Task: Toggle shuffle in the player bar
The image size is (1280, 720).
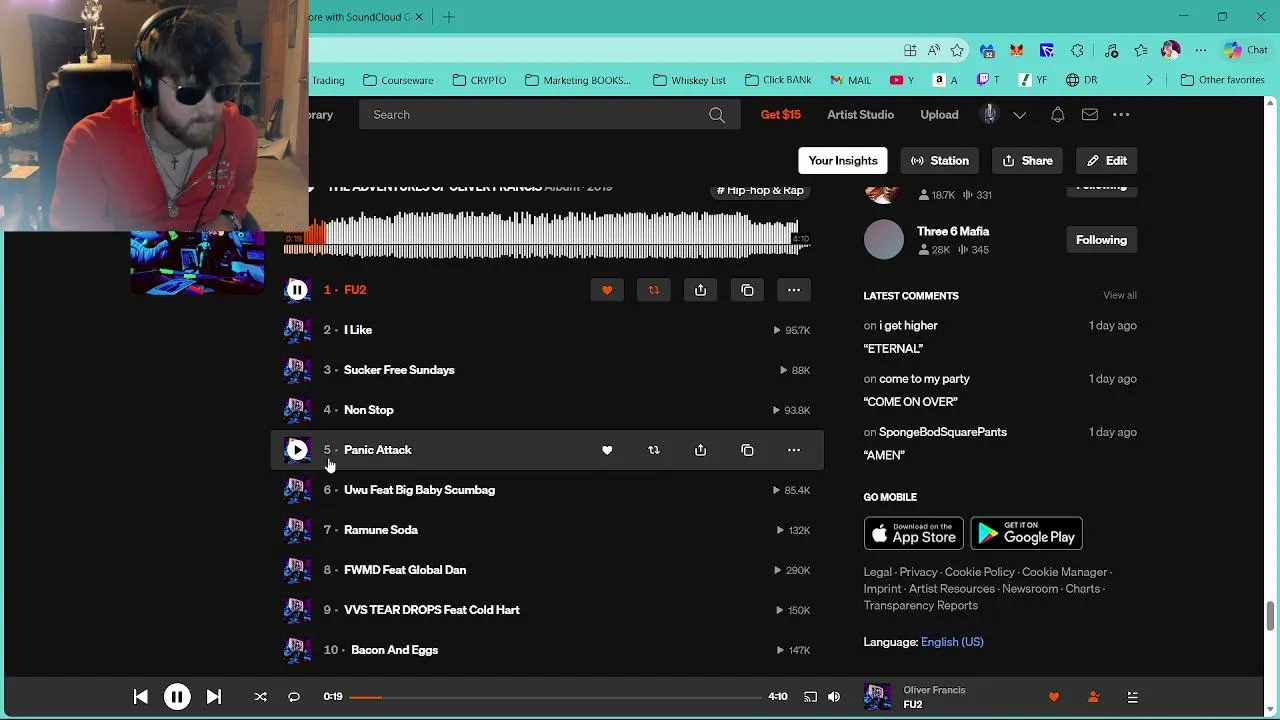Action: [260, 697]
